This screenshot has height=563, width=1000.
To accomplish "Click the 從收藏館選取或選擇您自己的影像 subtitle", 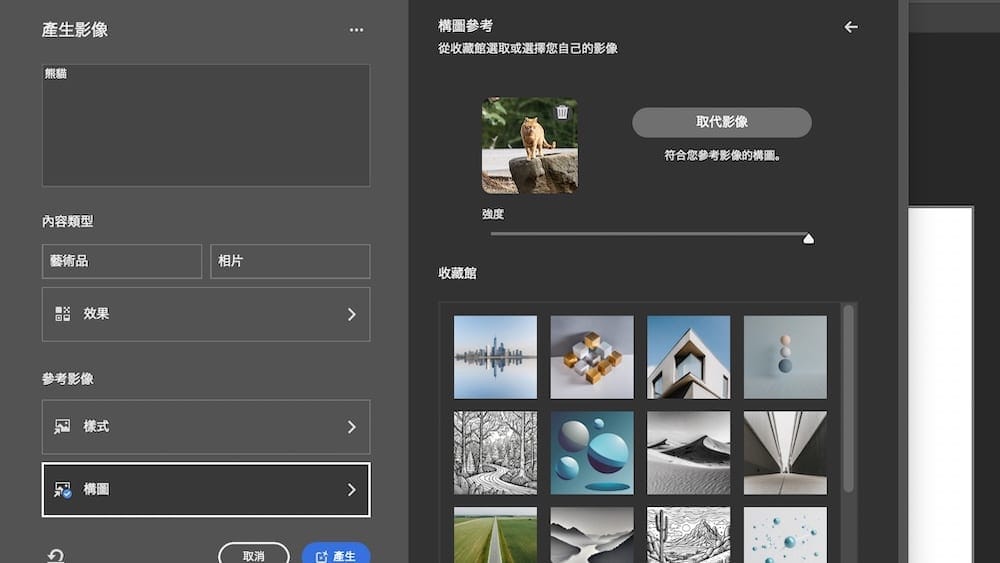I will [527, 48].
